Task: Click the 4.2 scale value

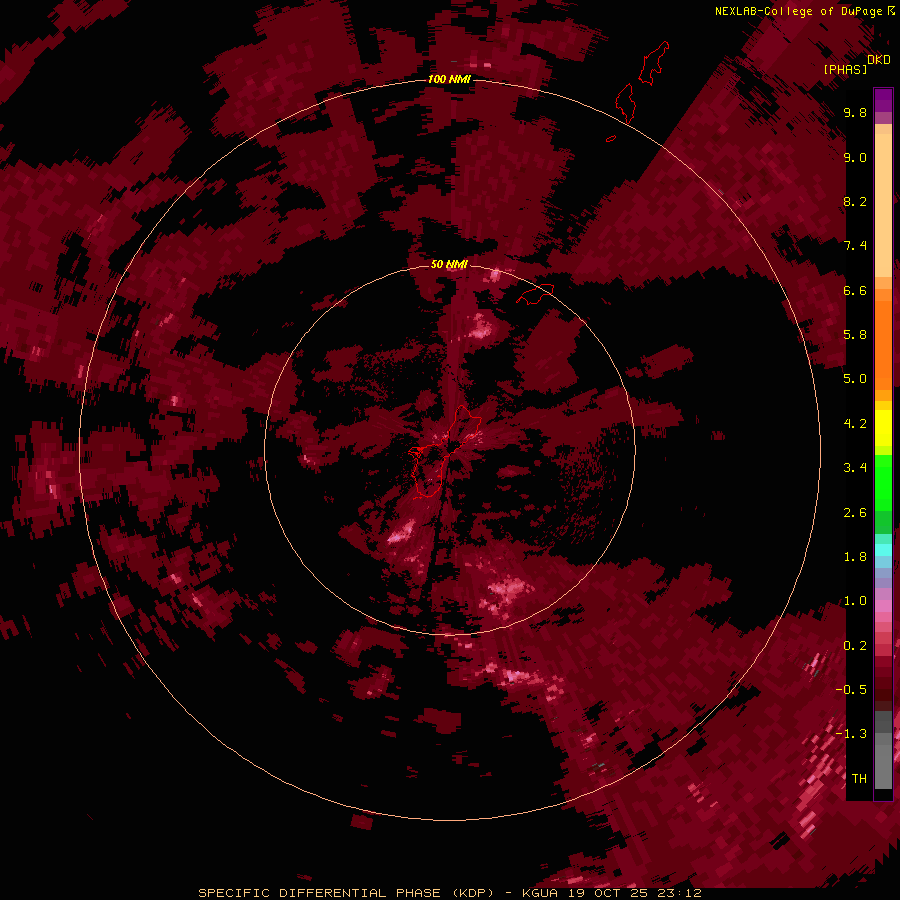Action: [855, 424]
